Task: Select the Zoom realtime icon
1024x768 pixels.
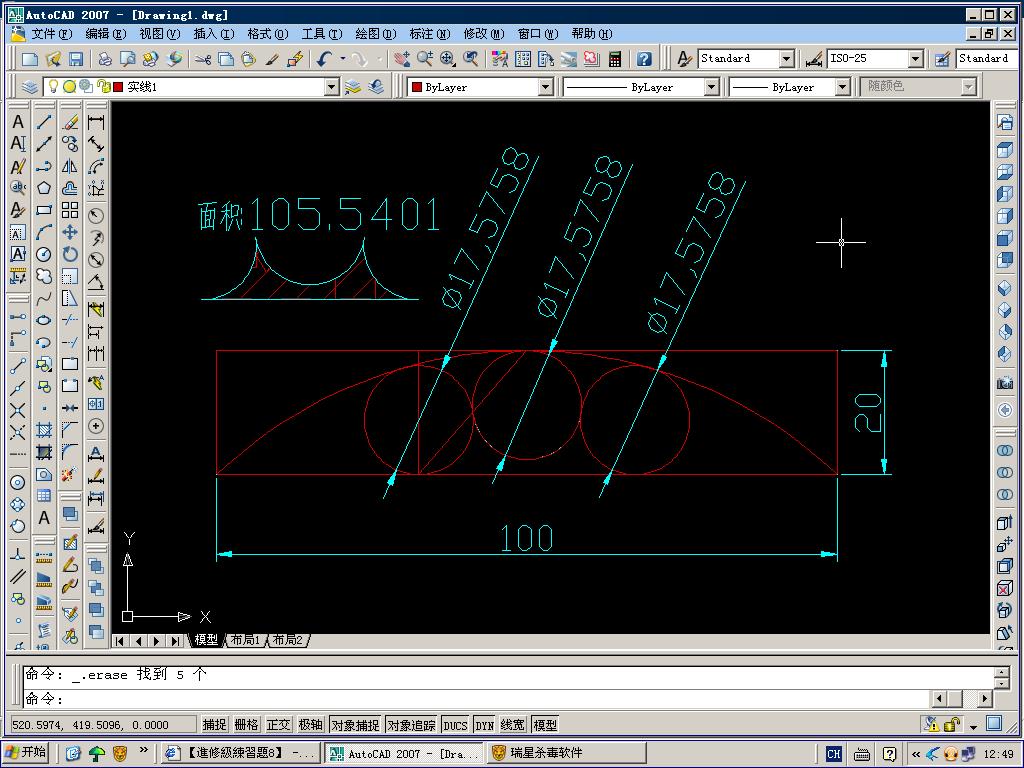Action: coord(425,59)
